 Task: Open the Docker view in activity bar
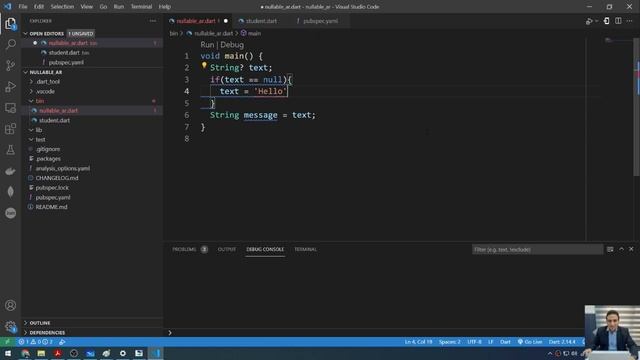coord(11,171)
